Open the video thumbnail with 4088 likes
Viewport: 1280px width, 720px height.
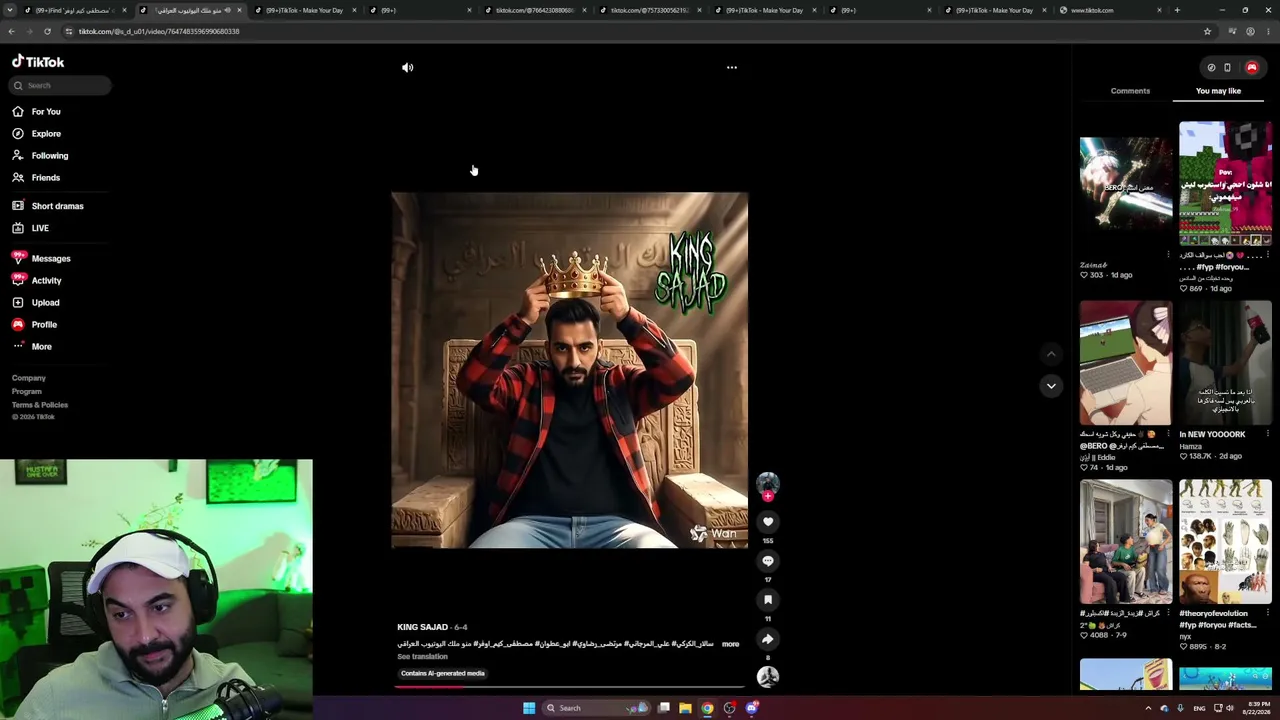(1126, 542)
